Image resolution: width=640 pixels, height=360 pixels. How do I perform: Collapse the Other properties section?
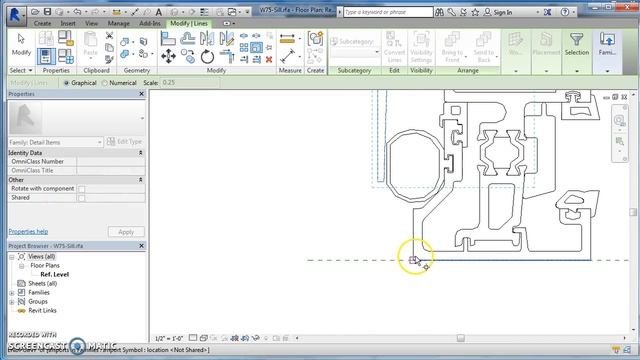click(x=140, y=180)
